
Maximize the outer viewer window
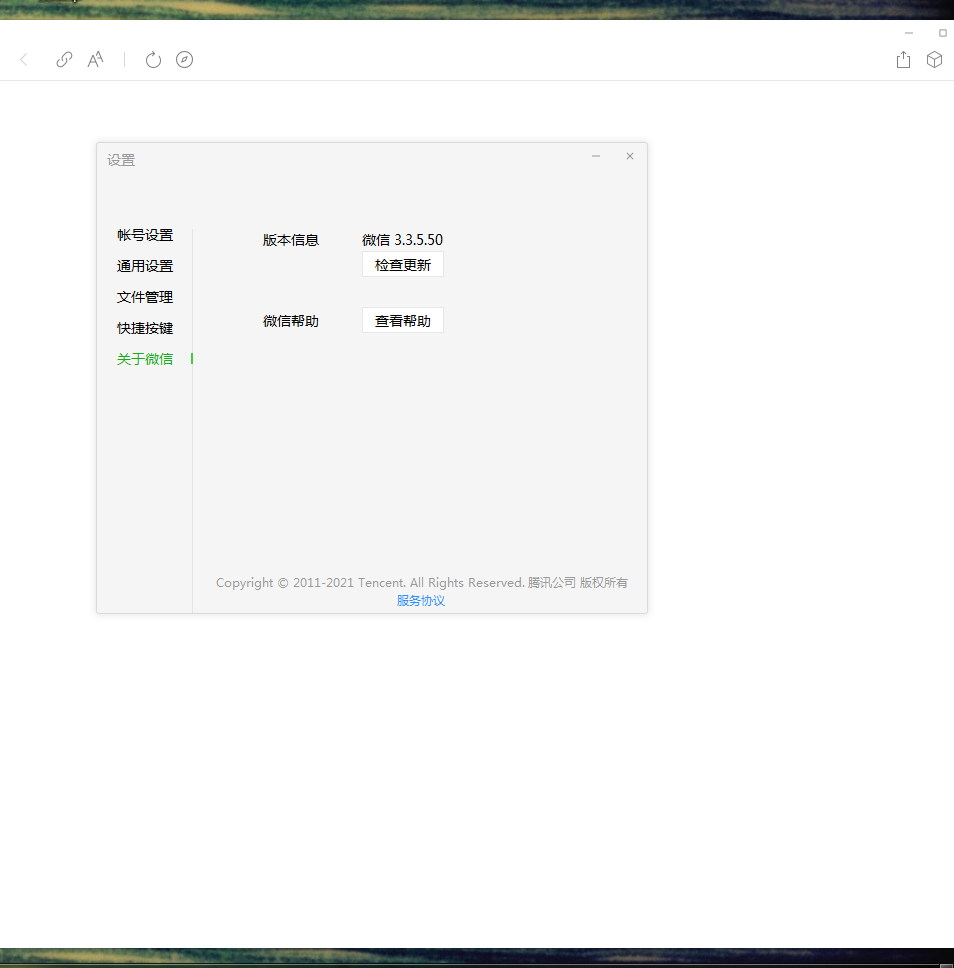click(943, 33)
